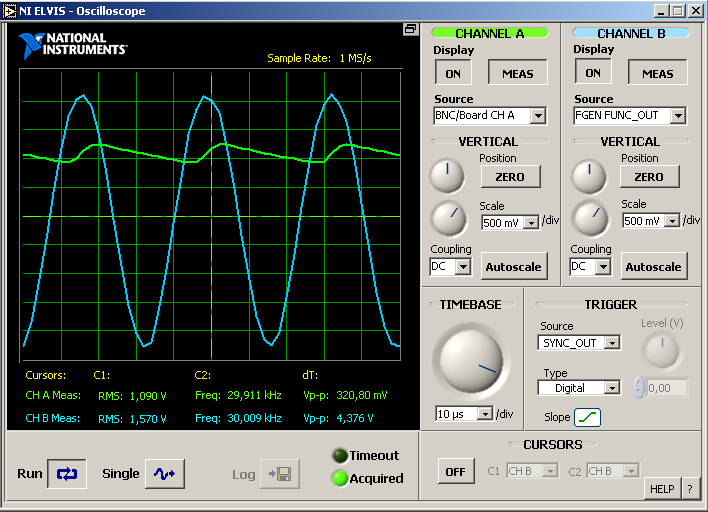Click the 'Cursors:' readout label
Viewport: 708px width, 512px height.
point(46,375)
